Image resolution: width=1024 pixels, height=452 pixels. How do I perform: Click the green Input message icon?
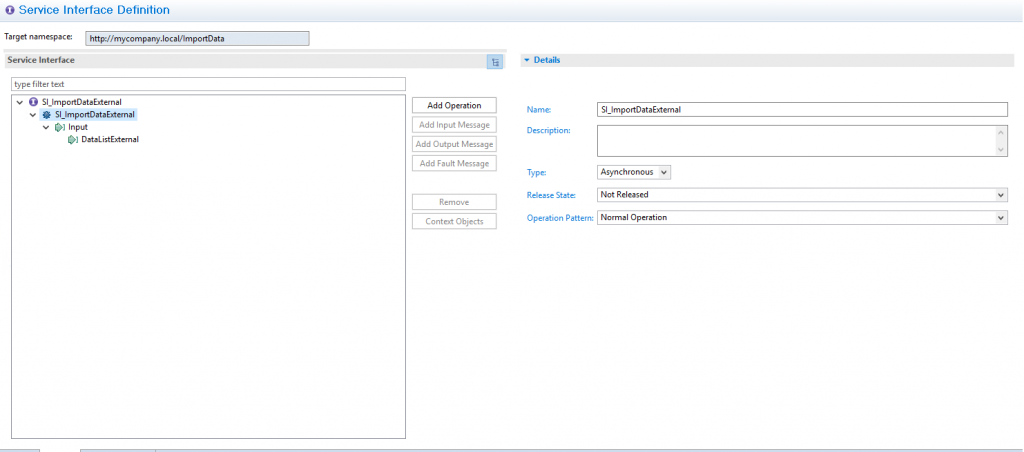(60, 127)
